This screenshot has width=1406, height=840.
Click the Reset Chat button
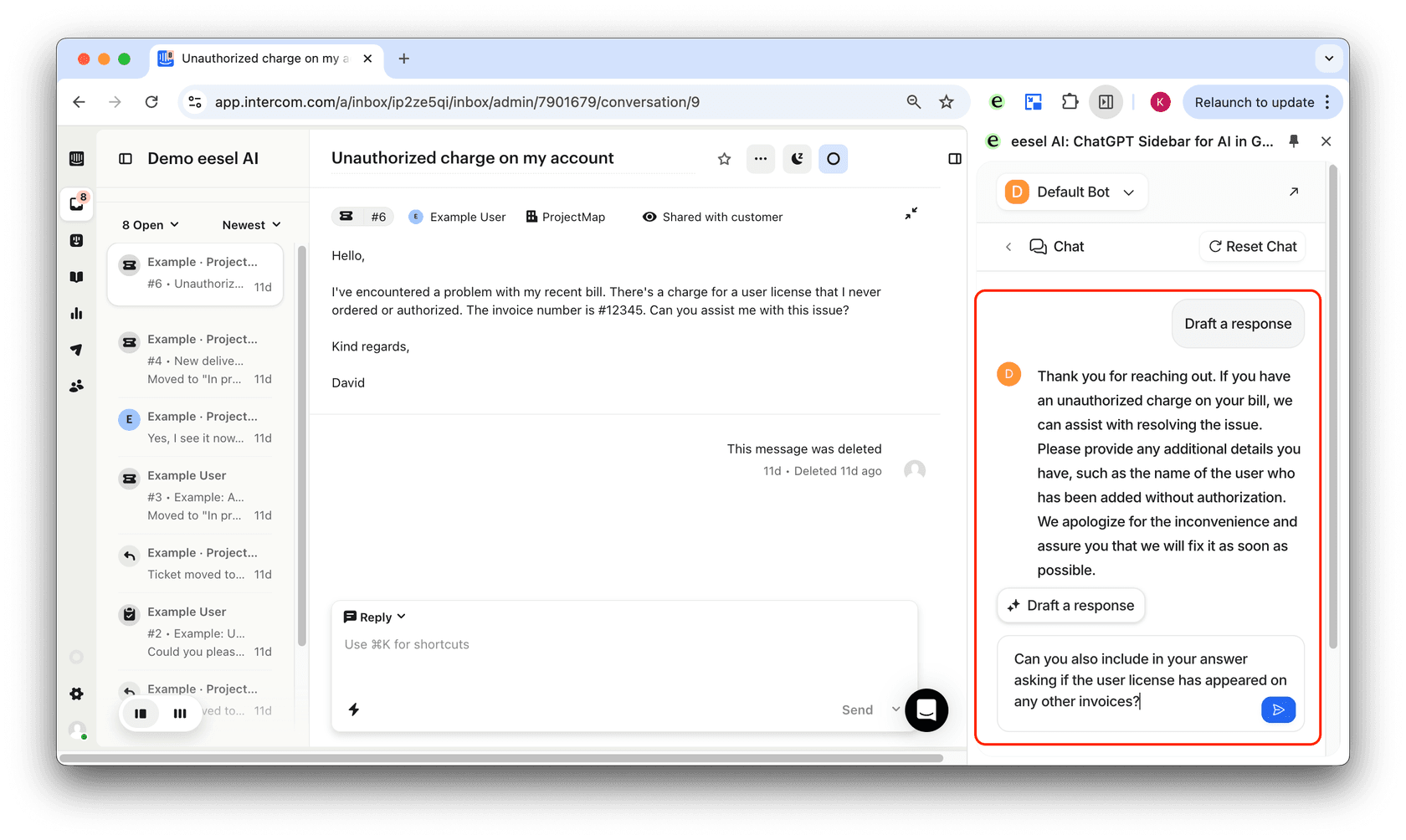(1252, 247)
